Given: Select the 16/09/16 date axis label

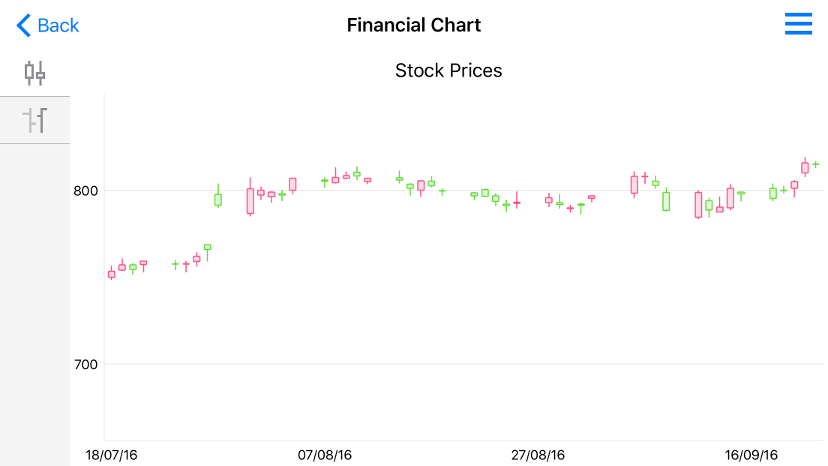Looking at the screenshot, I should (751, 455).
